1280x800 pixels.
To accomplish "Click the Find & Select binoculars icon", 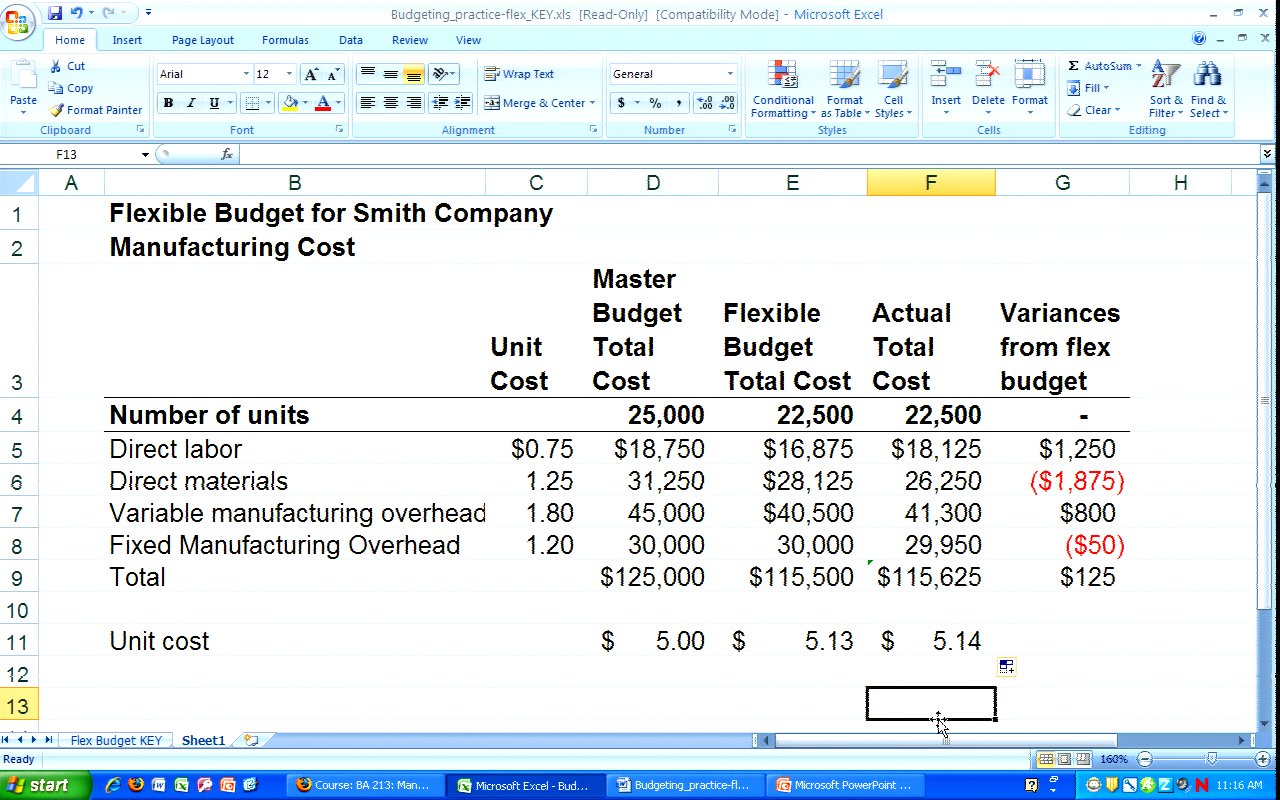I will pos(1207,75).
